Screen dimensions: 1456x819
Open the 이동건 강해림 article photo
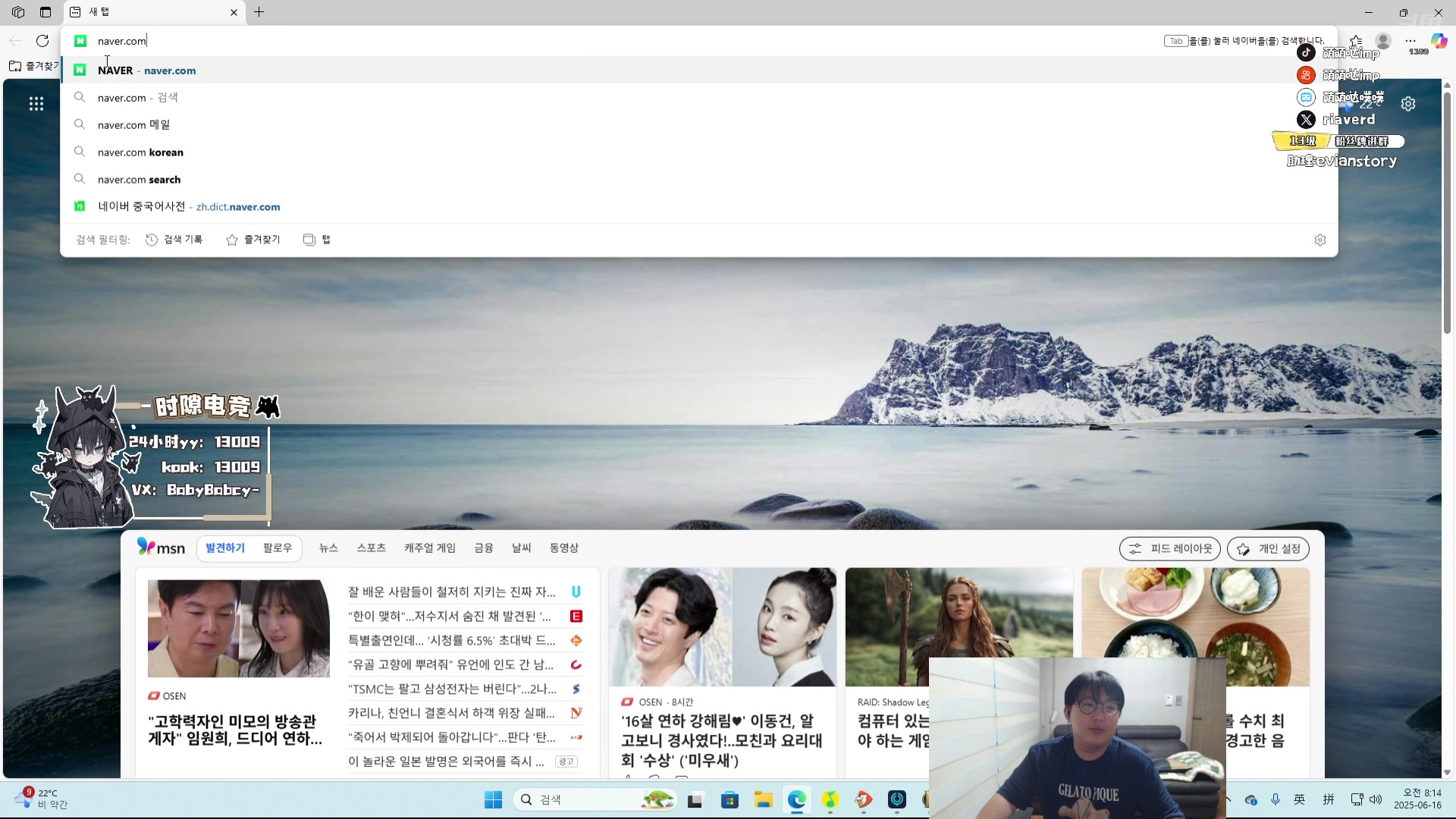pyautogui.click(x=723, y=628)
